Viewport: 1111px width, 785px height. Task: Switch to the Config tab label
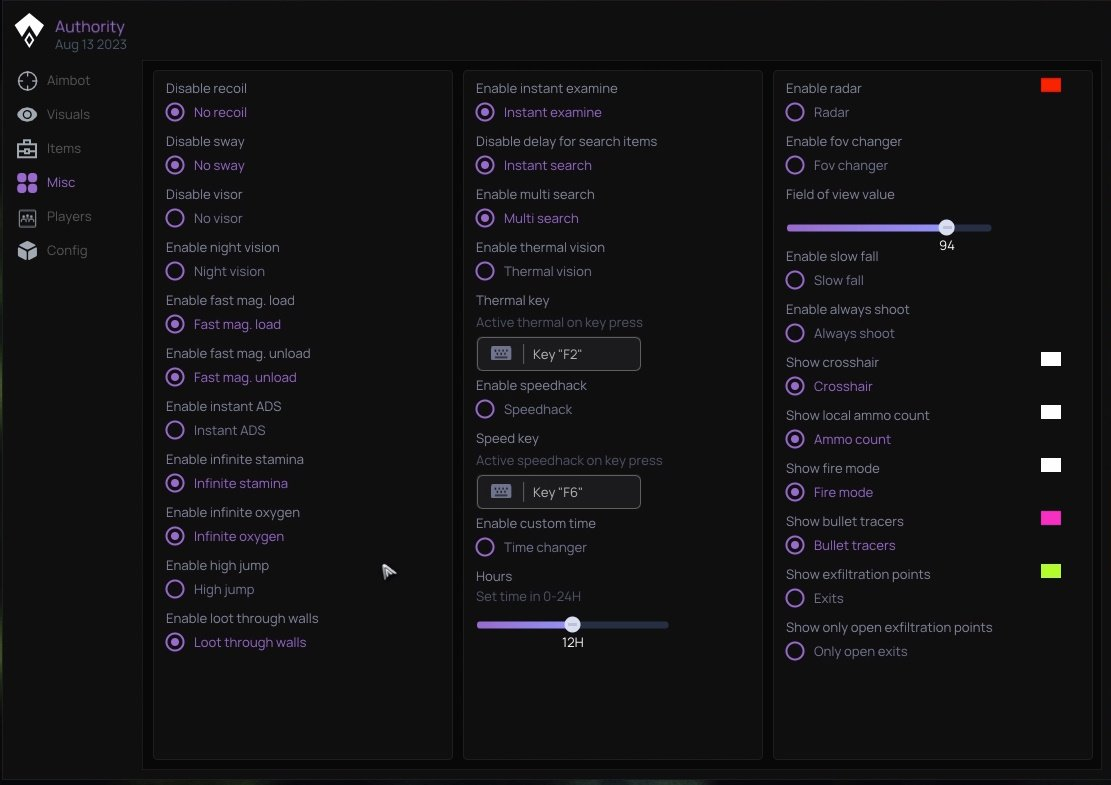tap(67, 251)
